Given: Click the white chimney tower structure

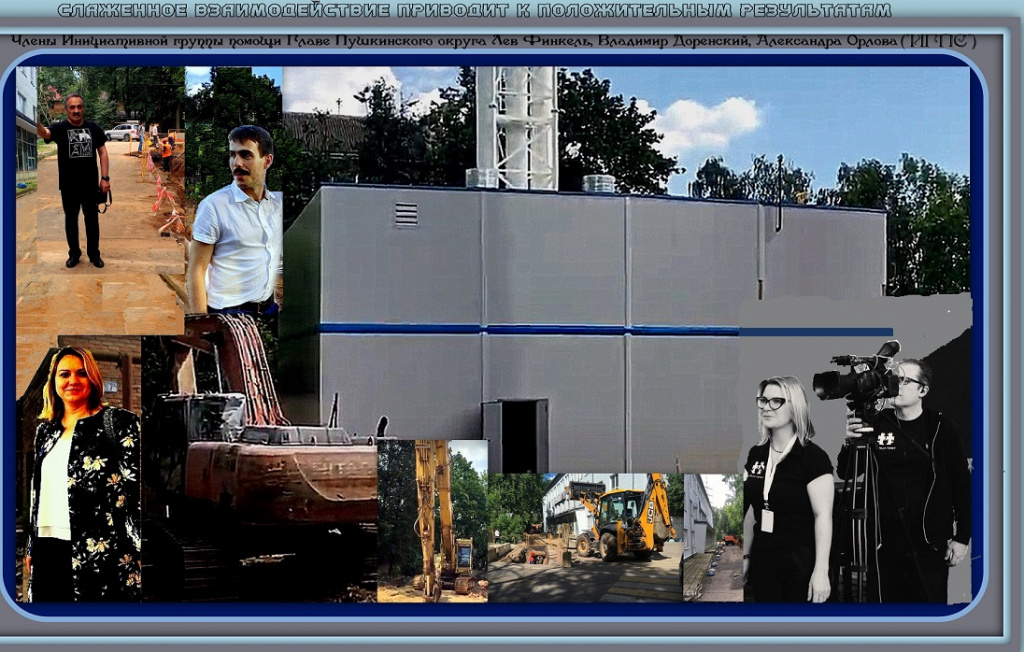Looking at the screenshot, I should (x=517, y=128).
